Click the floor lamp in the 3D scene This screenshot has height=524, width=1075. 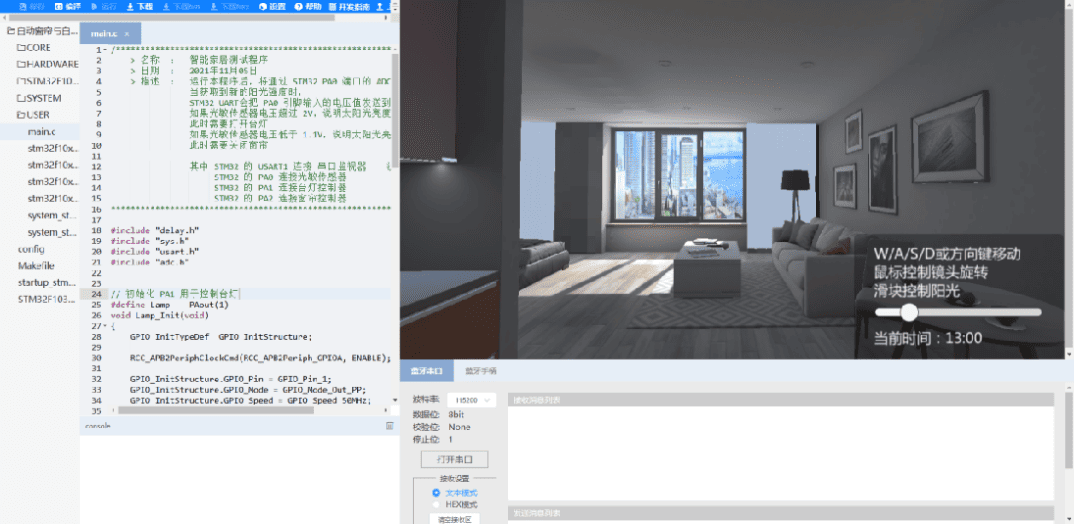coord(795,195)
